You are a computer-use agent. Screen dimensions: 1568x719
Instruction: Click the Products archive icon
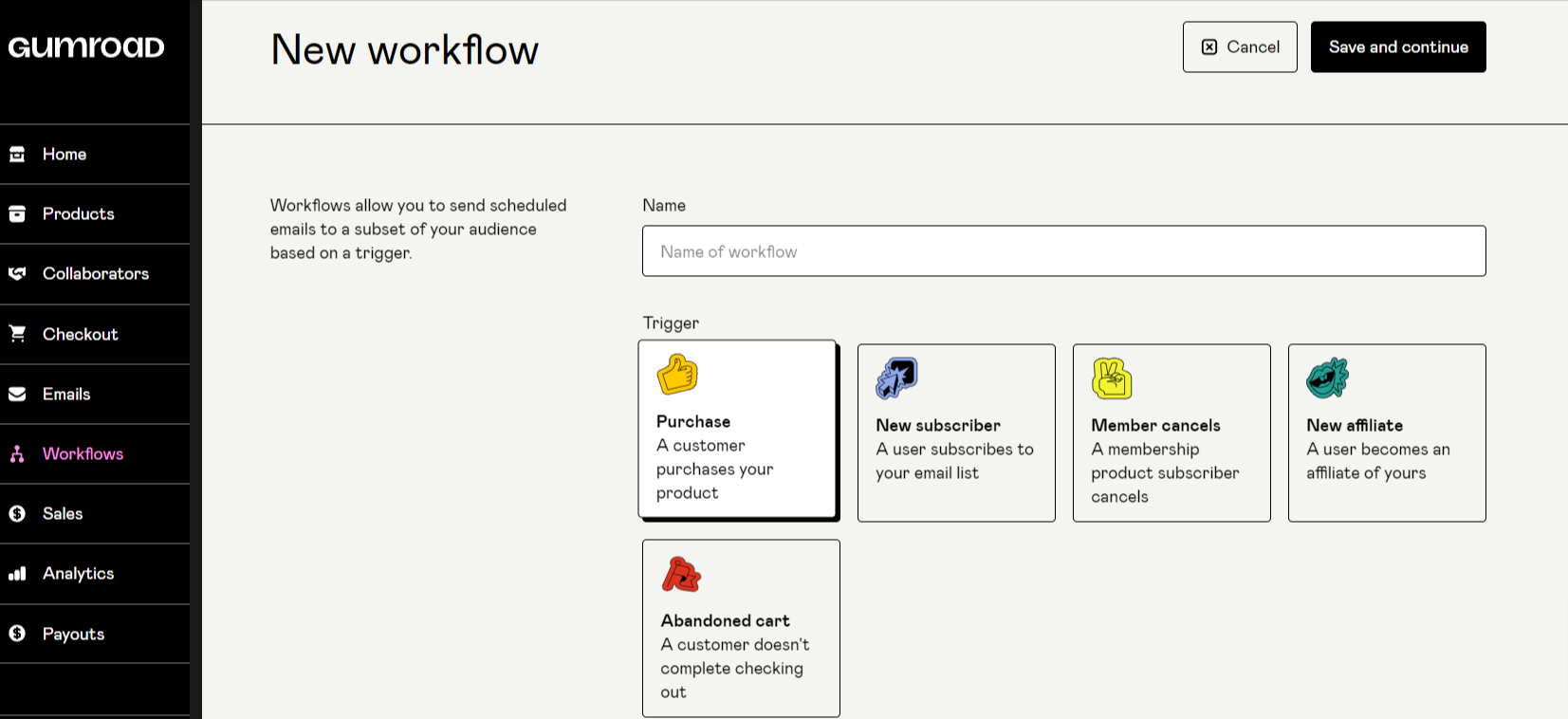pos(17,214)
